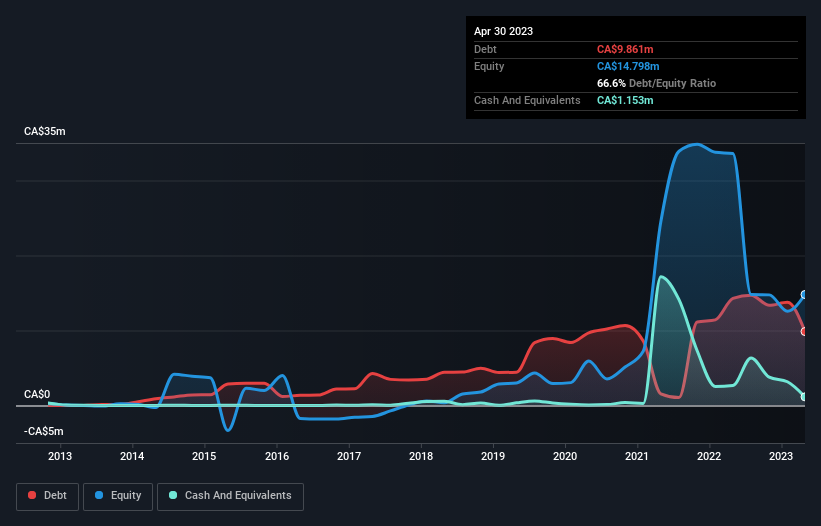Click the 2013 x-axis label
Screen dimensions: 821x526
pyautogui.click(x=60, y=456)
